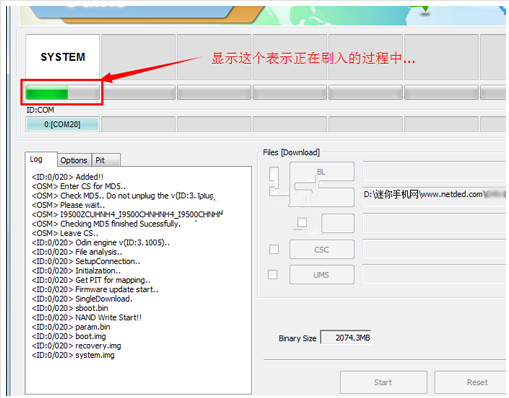Click the file path field with netded.com

(x=434, y=196)
